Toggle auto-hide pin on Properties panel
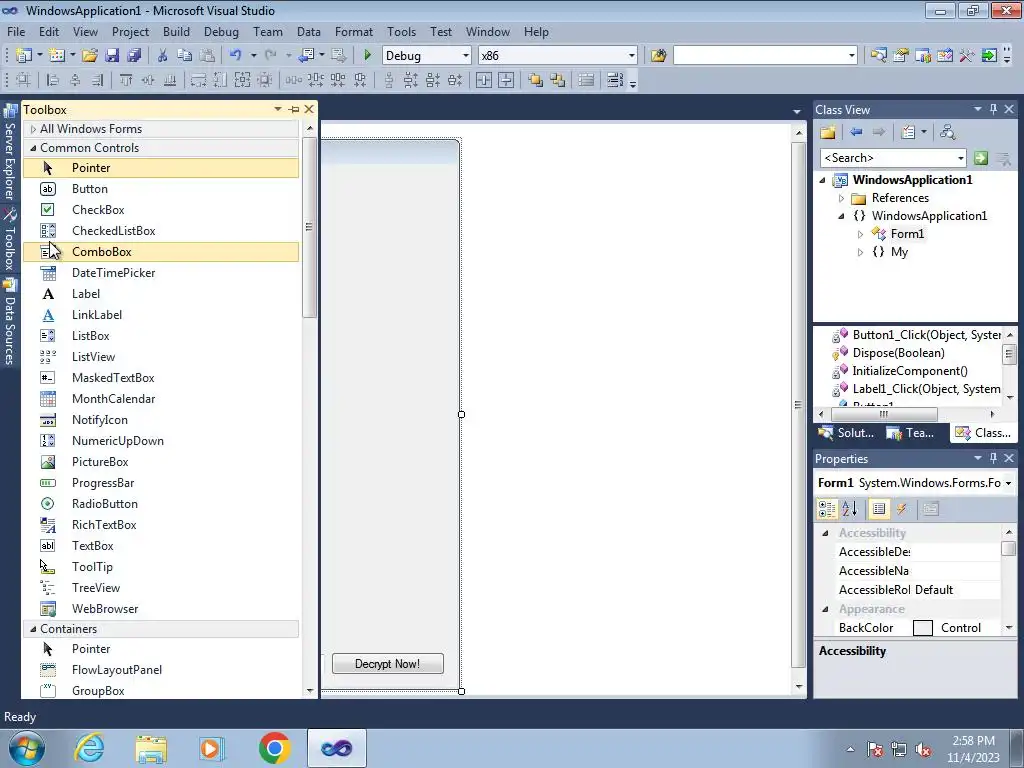 click(993, 458)
